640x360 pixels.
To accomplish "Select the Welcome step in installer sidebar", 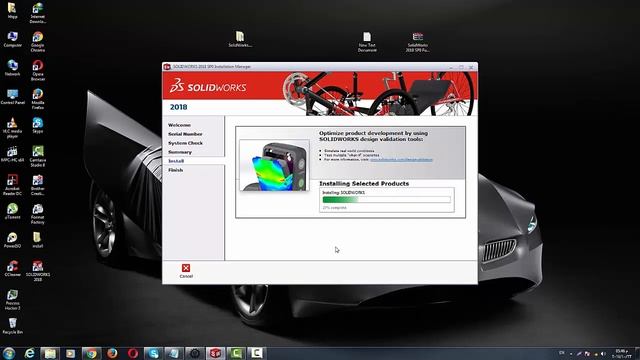I will 179,125.
